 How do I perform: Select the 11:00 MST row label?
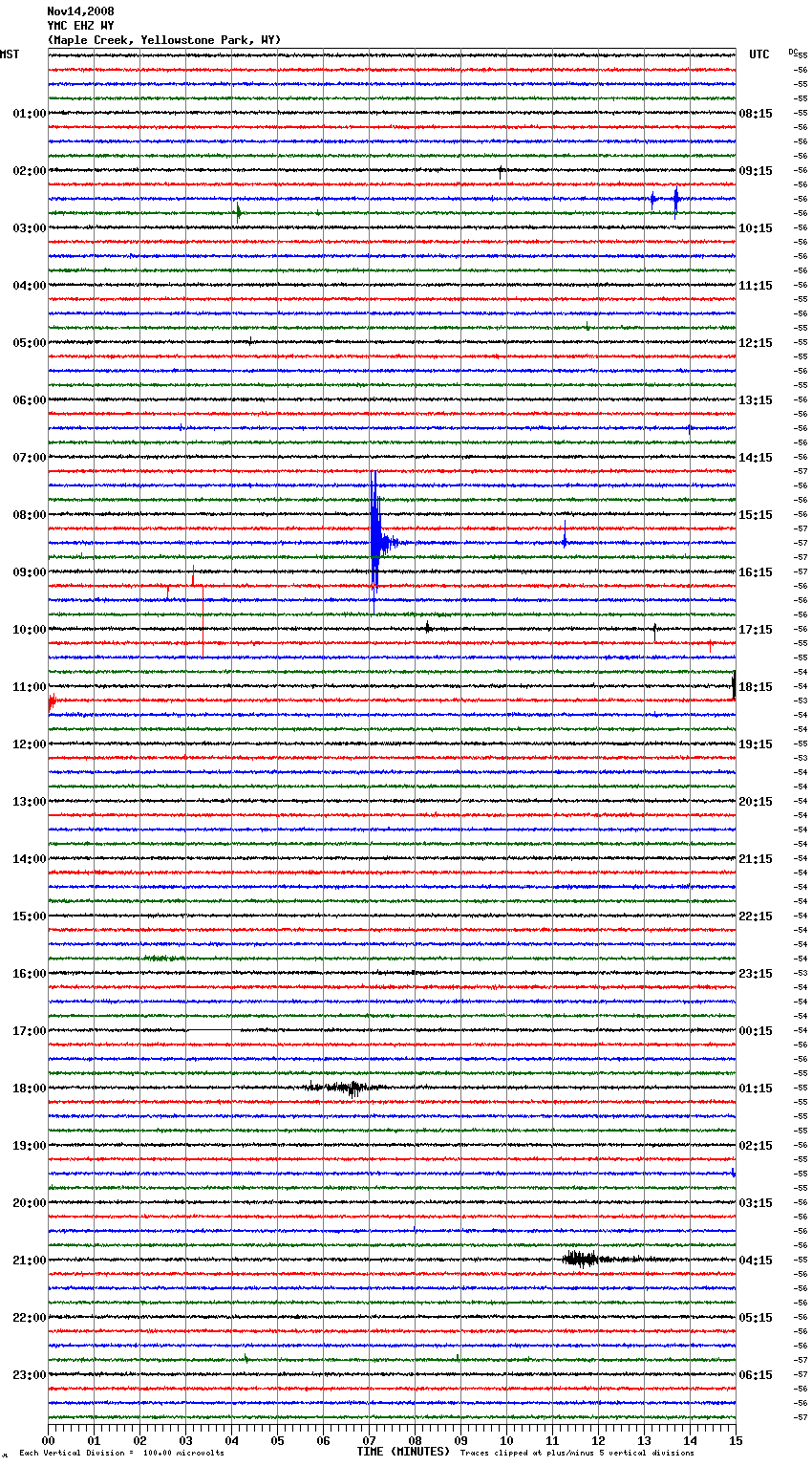(x=30, y=687)
